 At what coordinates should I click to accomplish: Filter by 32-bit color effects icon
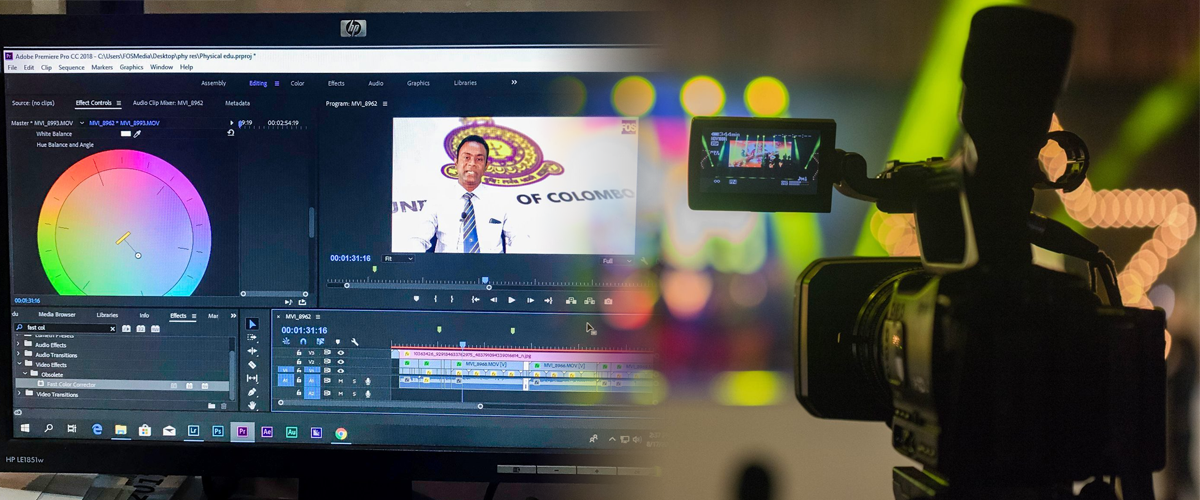pyautogui.click(x=141, y=328)
